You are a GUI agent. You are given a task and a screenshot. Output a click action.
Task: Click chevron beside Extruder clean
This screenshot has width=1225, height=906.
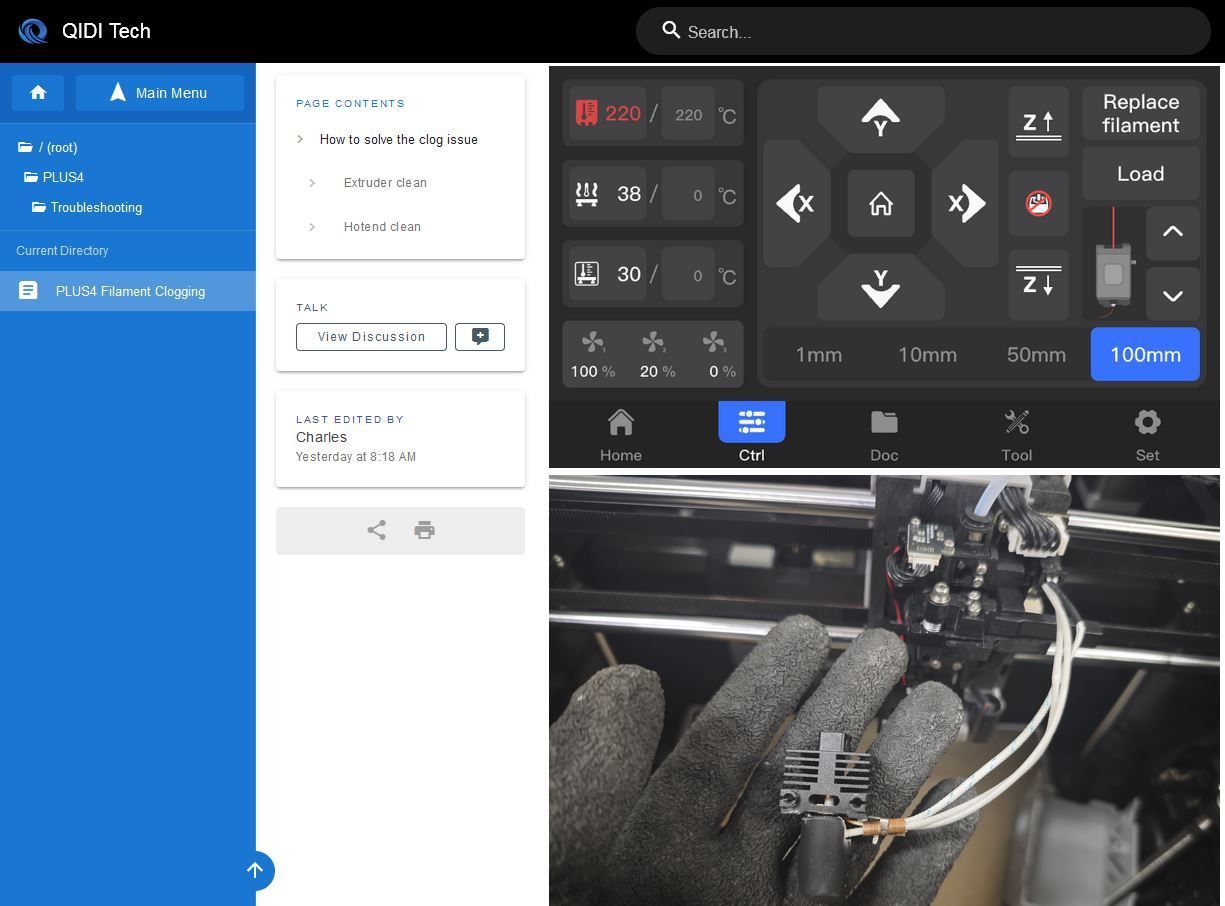pyautogui.click(x=312, y=183)
